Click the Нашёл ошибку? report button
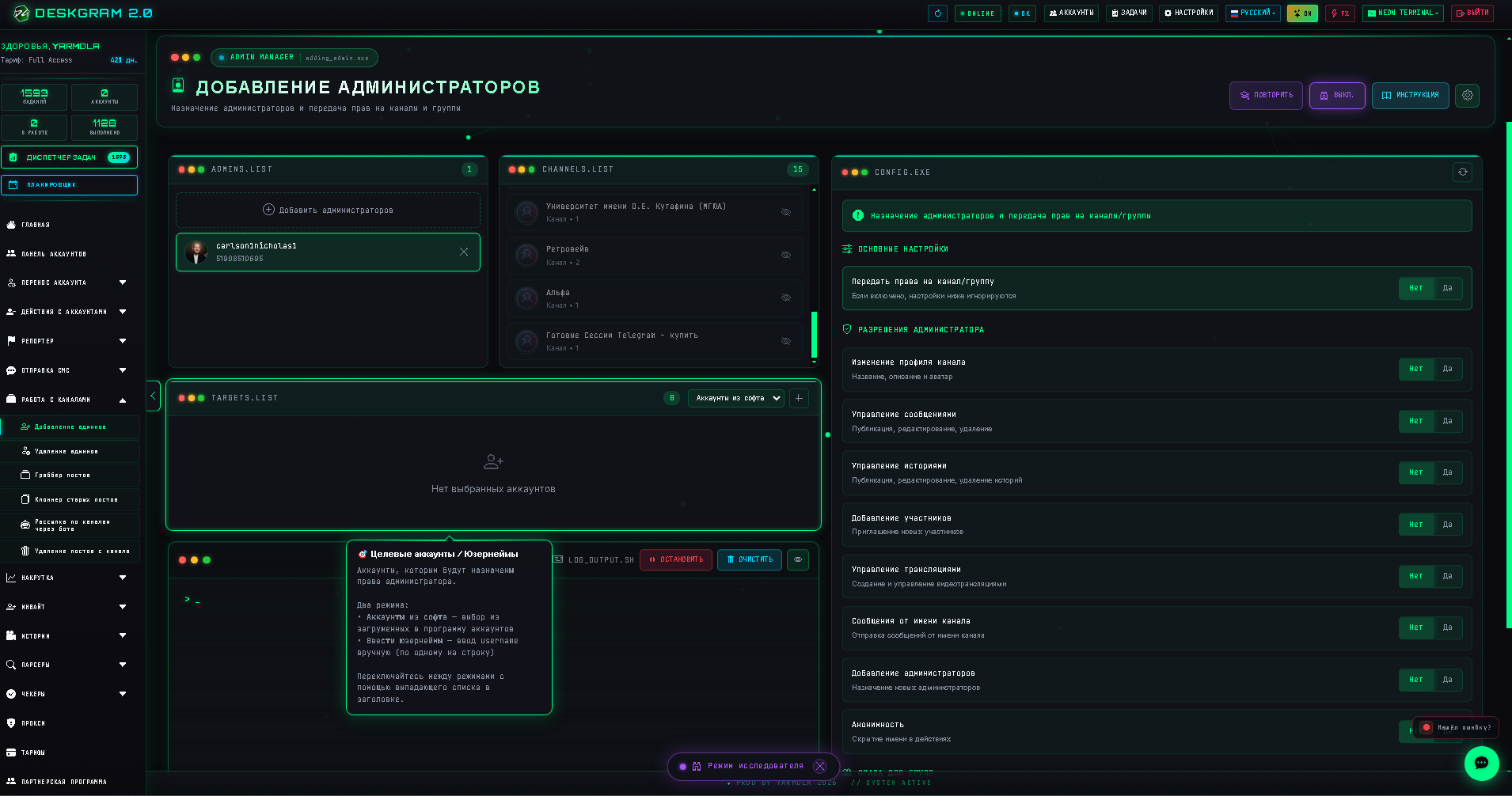The height and width of the screenshot is (796, 1512). [1456, 728]
